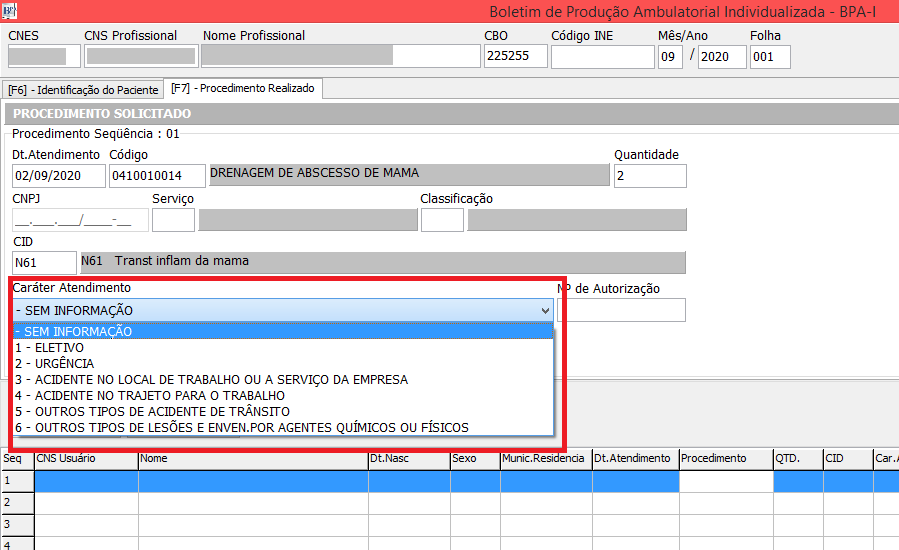Click the Nº de Autorização input field
899x550 pixels.
[x=622, y=310]
